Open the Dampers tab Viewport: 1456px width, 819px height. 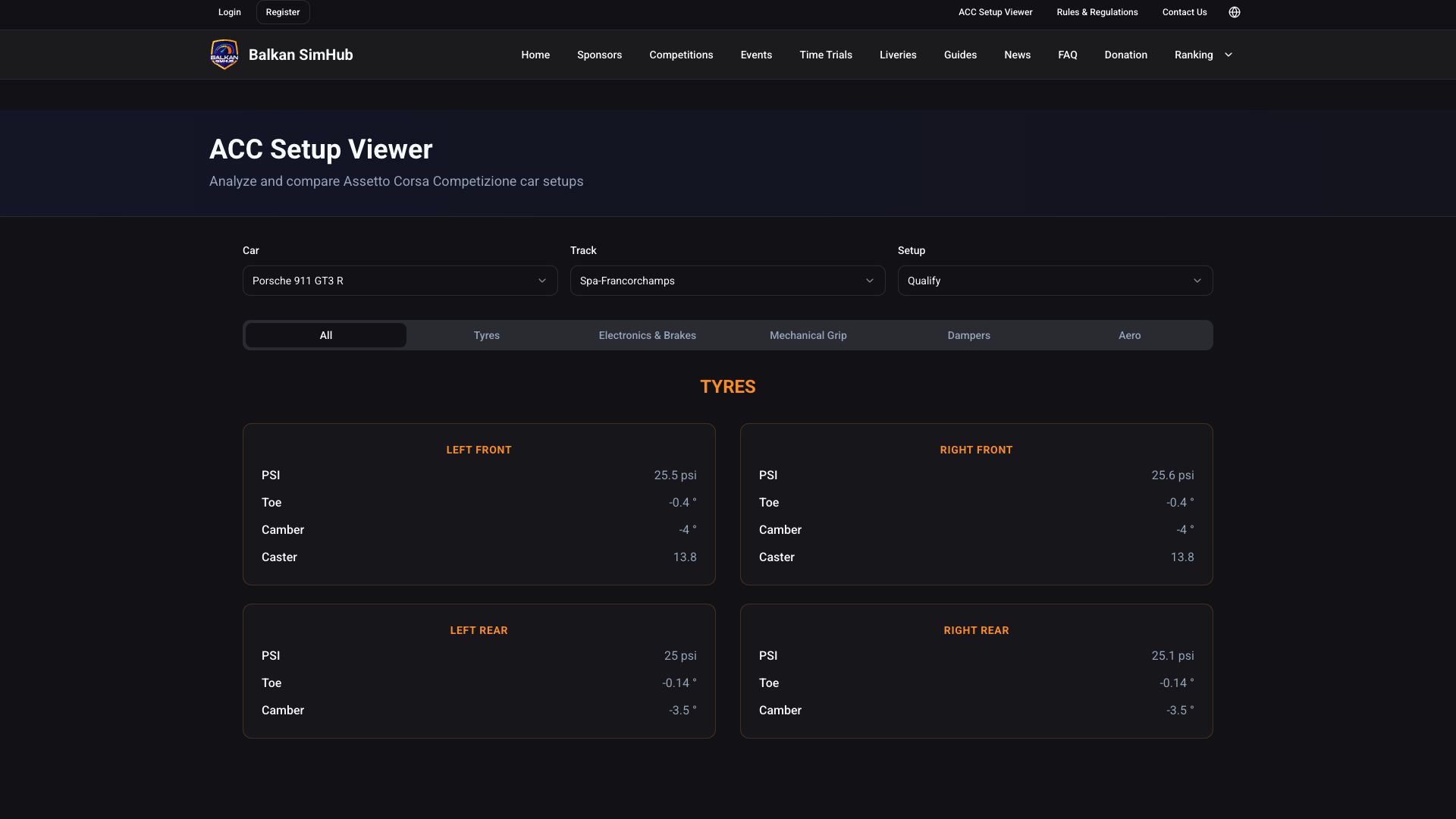pos(968,335)
